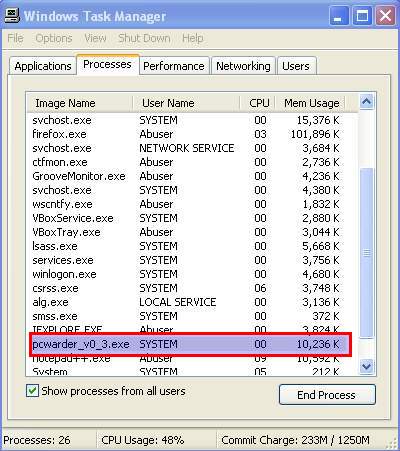Go to the Users tab
The image size is (400, 451).
[x=296, y=66]
